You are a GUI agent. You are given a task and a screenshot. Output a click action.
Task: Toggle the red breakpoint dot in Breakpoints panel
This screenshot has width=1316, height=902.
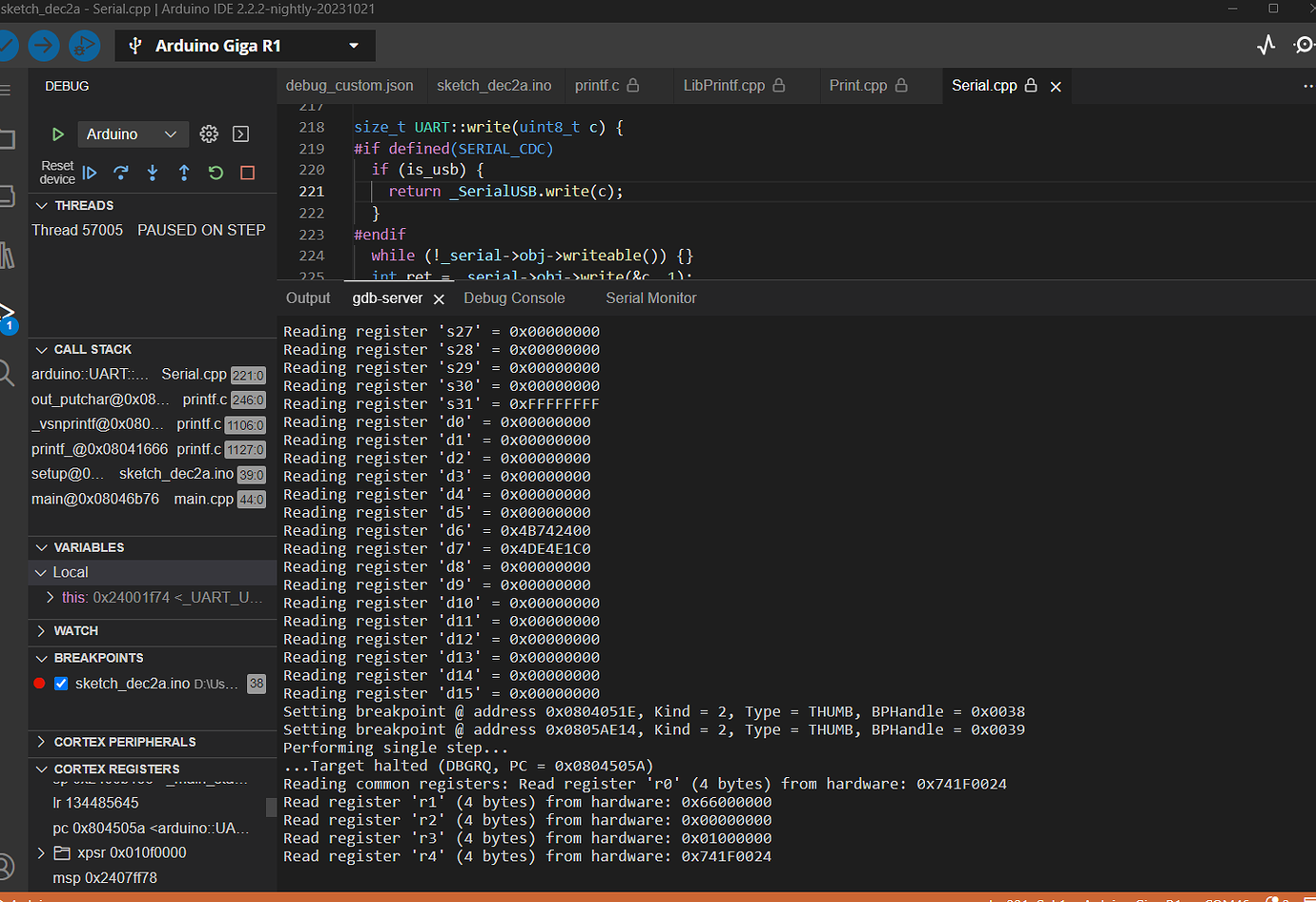(x=40, y=683)
